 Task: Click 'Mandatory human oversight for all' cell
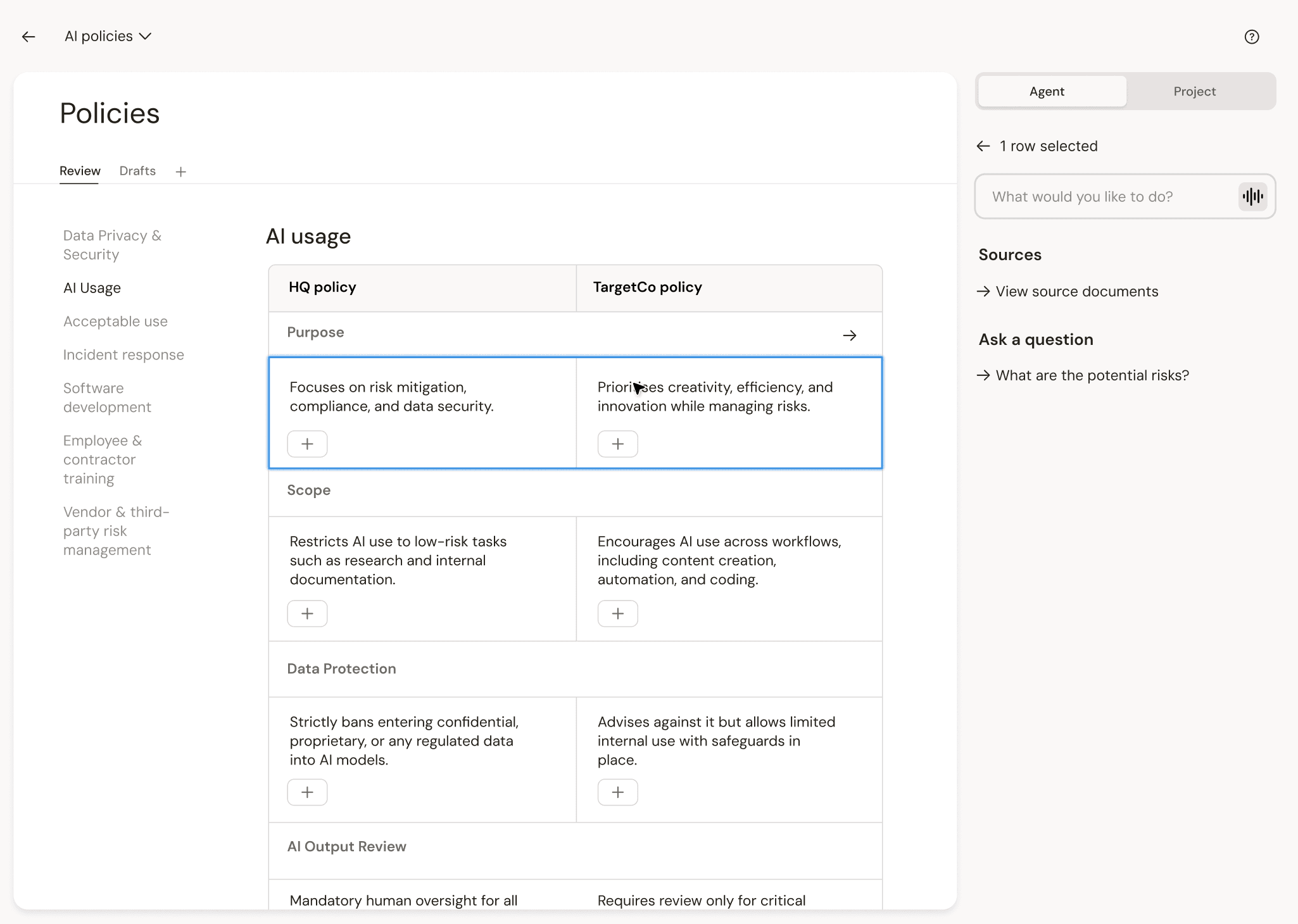coord(403,901)
